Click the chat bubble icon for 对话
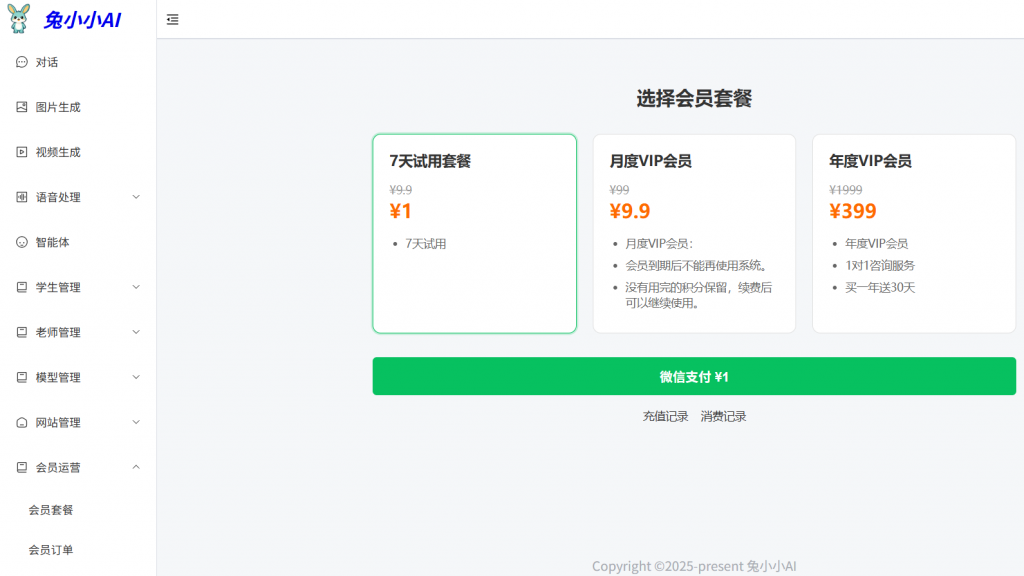 pos(22,62)
